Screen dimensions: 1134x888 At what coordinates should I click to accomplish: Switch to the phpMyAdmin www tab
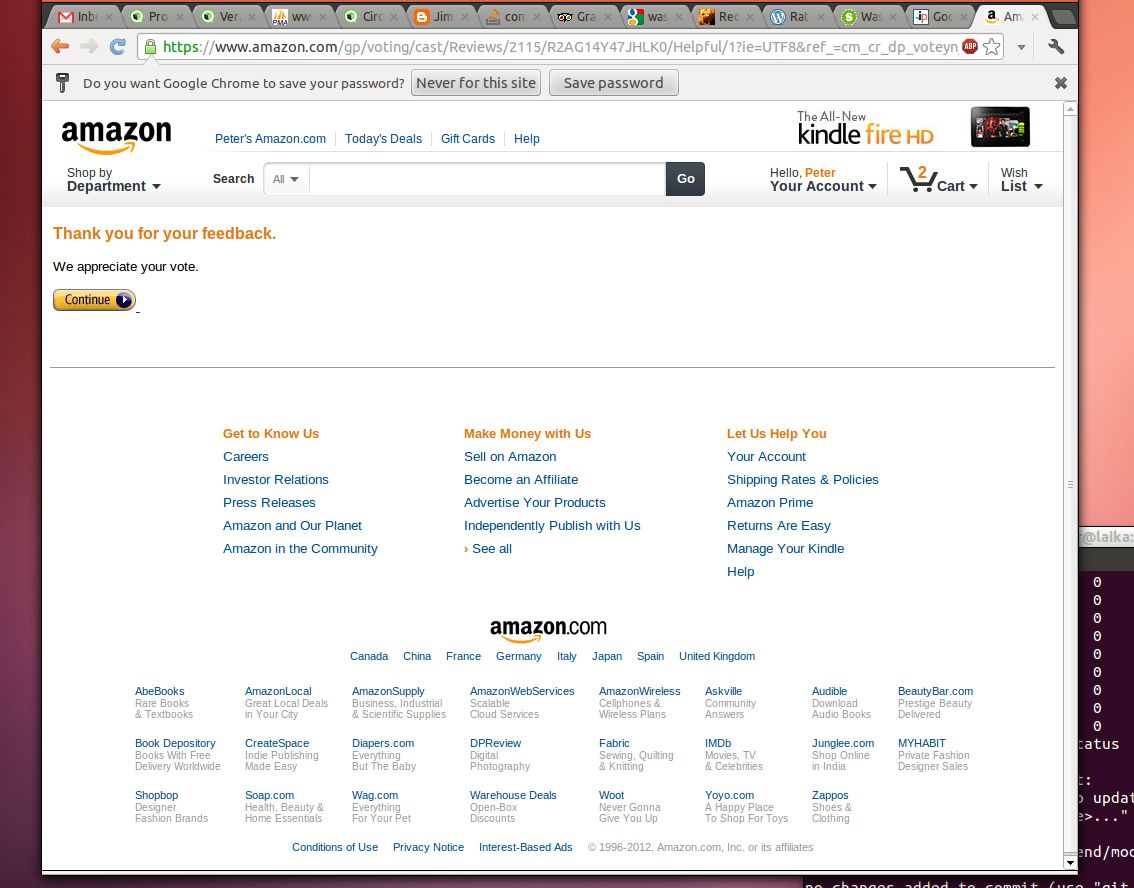(298, 17)
